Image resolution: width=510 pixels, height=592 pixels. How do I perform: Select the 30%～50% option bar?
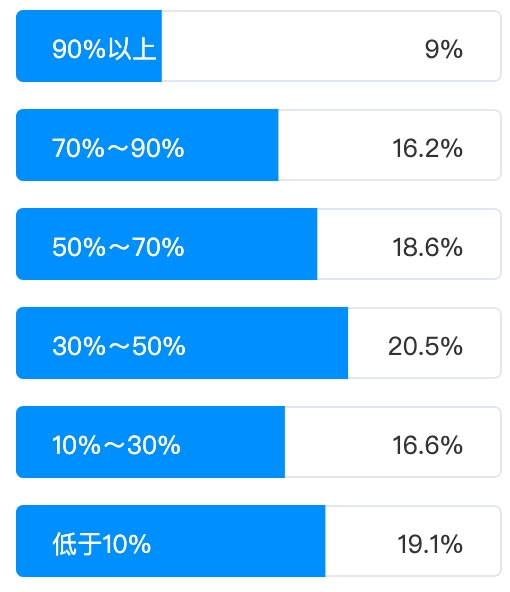coord(259,343)
